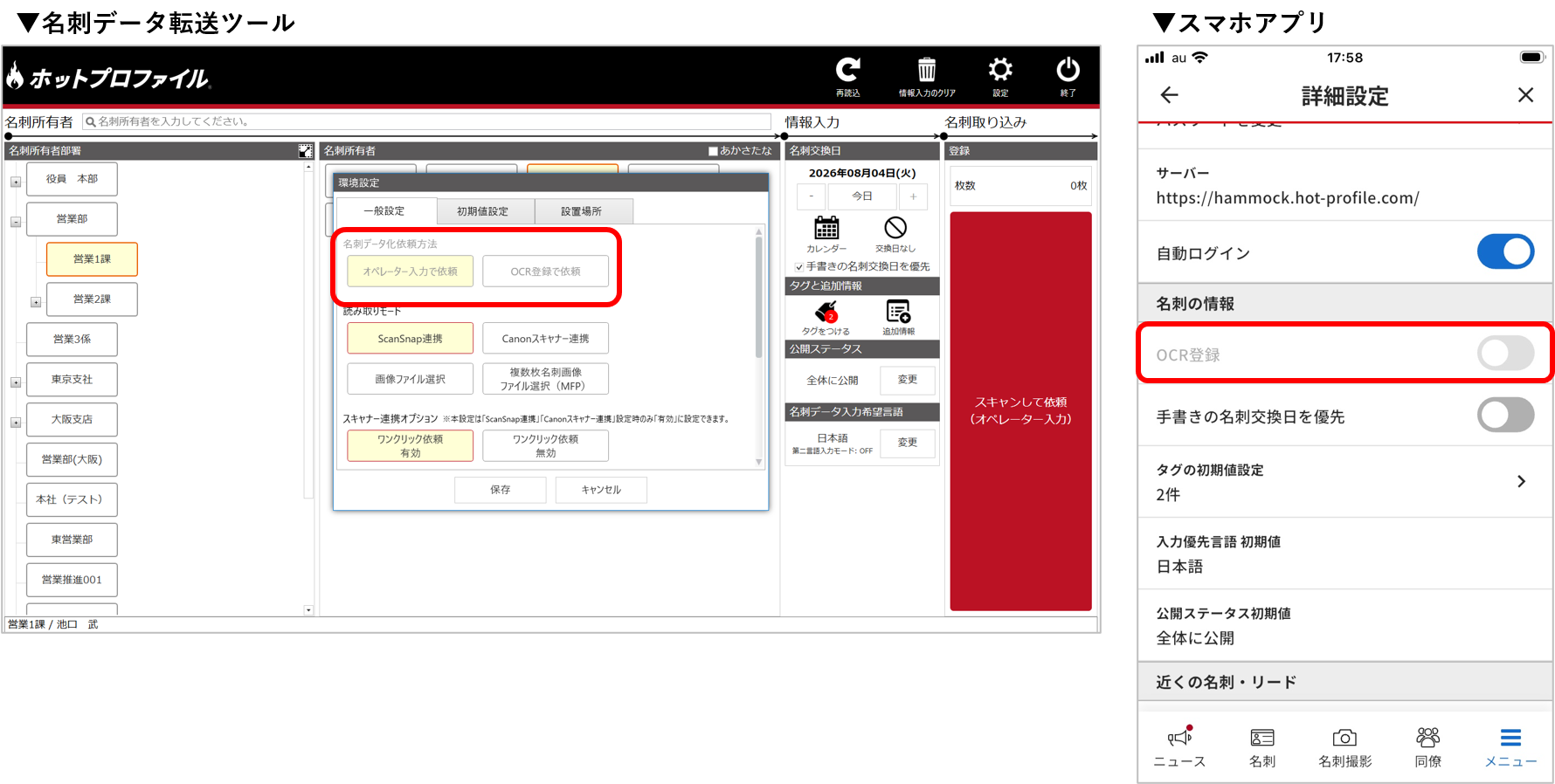This screenshot has width=1555, height=784.
Task: Collapse the 営業部 tree node
Action: click(16, 222)
